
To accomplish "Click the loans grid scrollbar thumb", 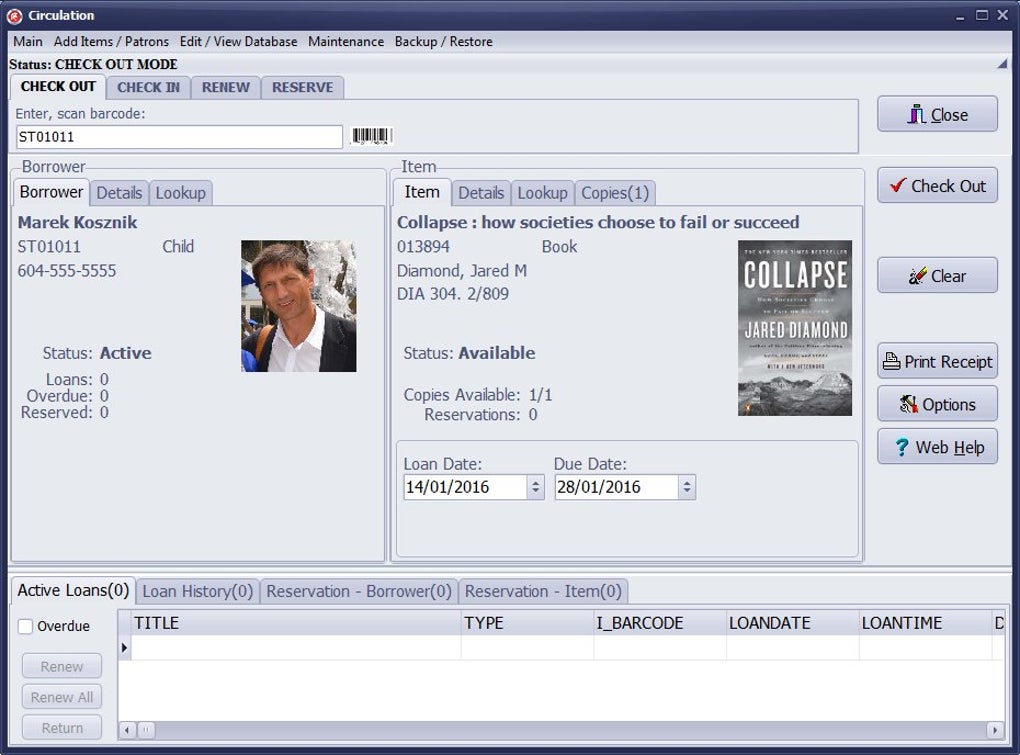I will [146, 730].
